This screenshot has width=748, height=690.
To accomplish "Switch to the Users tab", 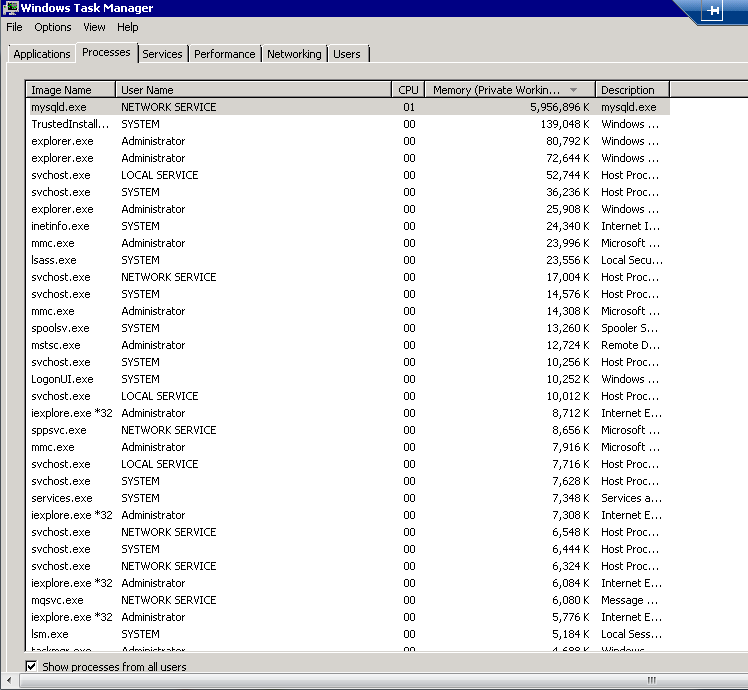I will [347, 54].
